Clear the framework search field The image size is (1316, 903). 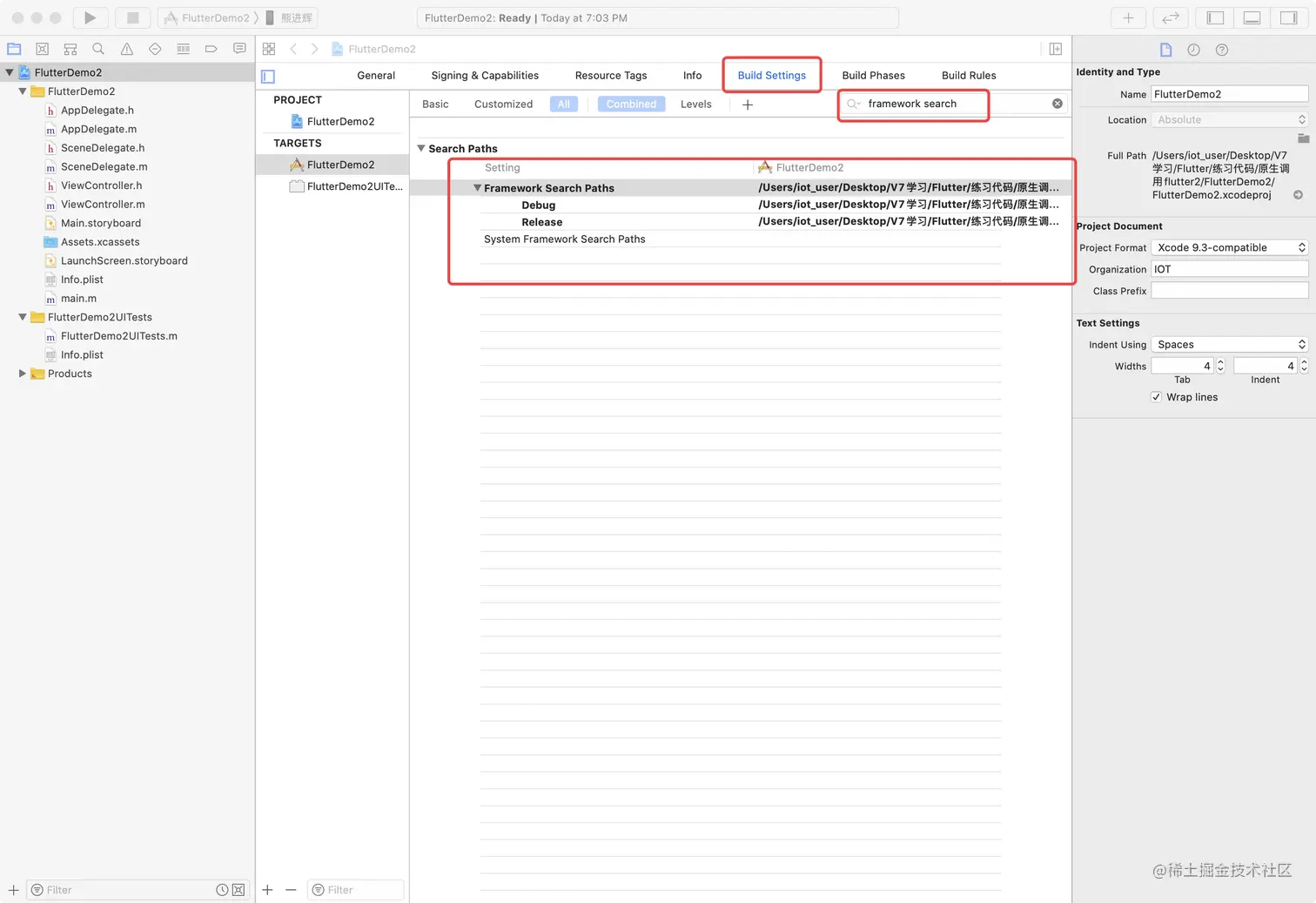tap(1057, 104)
